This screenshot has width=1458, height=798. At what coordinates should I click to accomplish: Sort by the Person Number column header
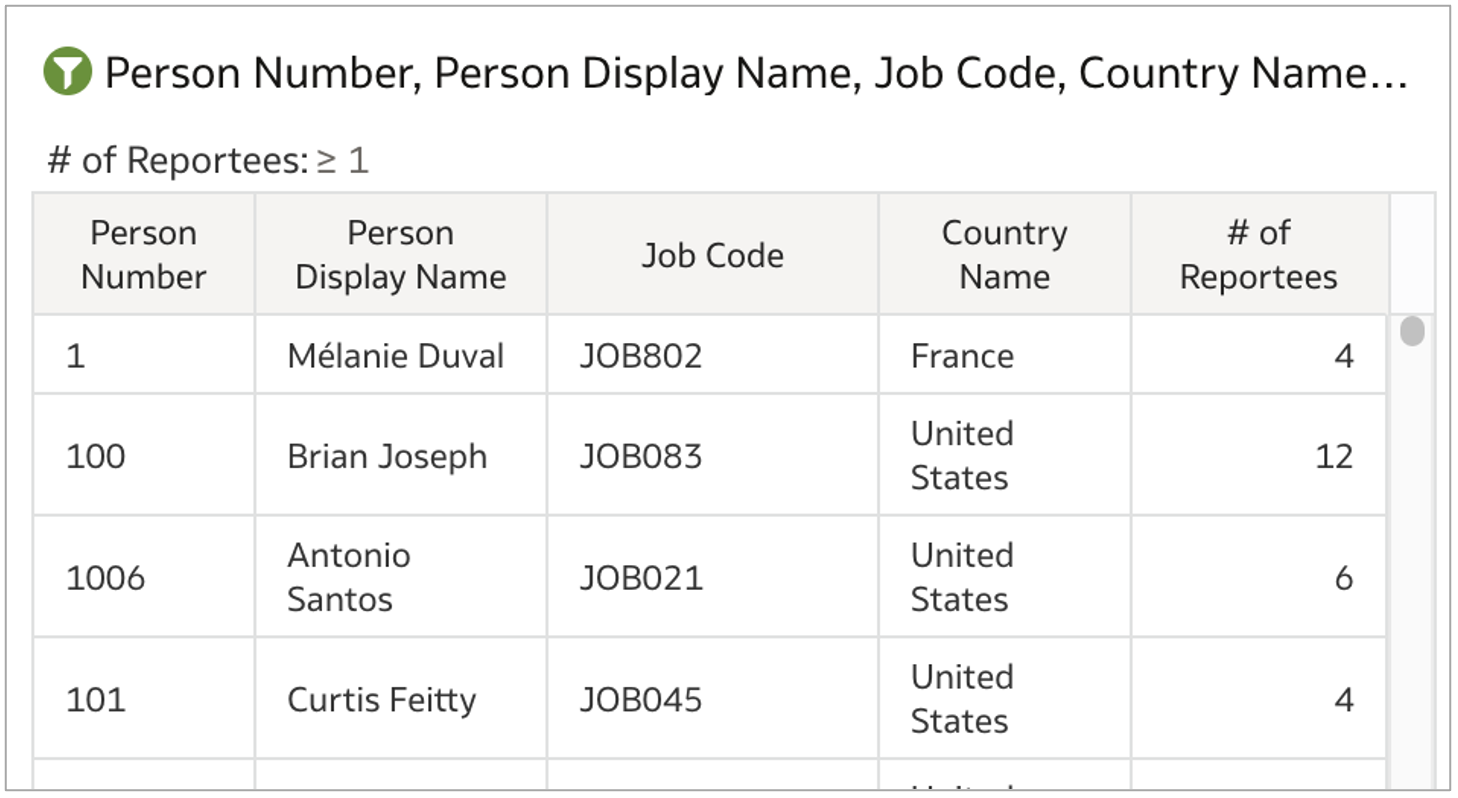(x=143, y=255)
